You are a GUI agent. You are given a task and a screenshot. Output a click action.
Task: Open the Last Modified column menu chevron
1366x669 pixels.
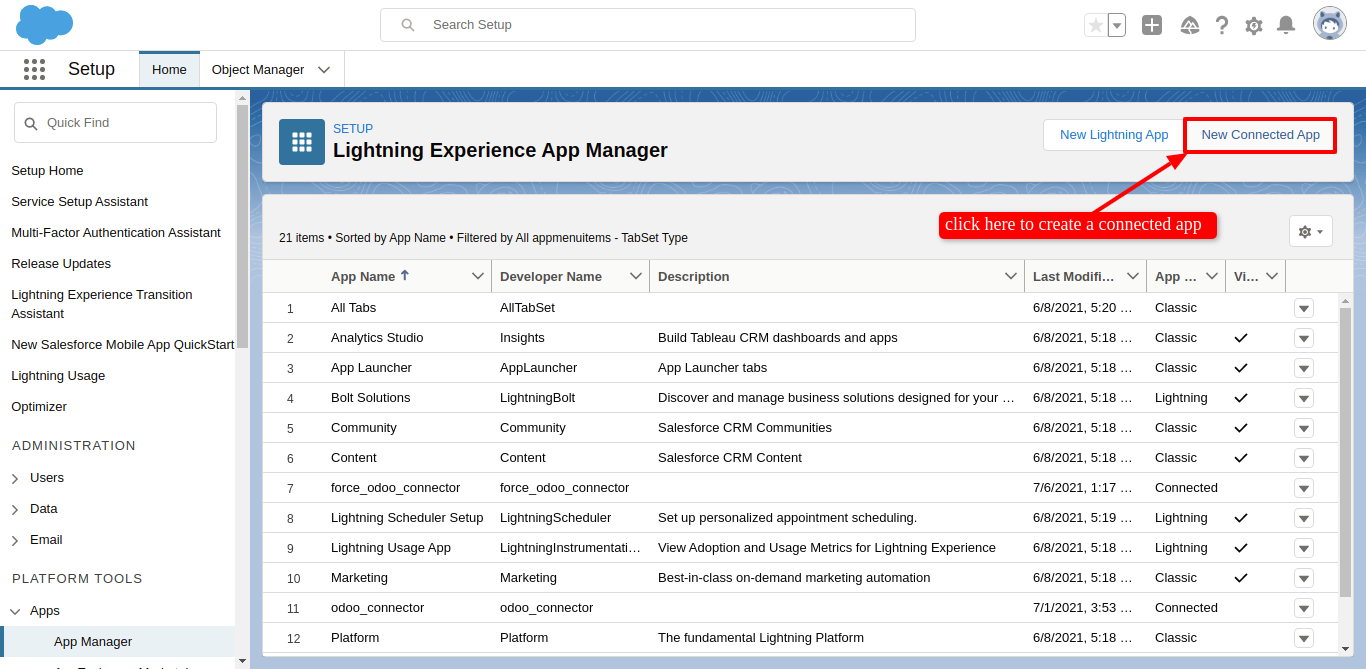1133,276
